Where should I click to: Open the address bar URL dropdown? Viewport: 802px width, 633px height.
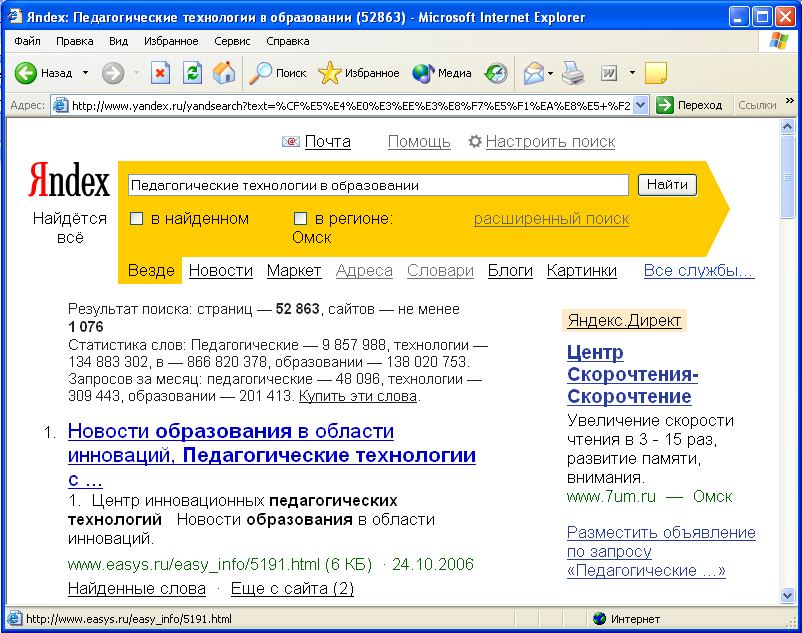[x=641, y=105]
